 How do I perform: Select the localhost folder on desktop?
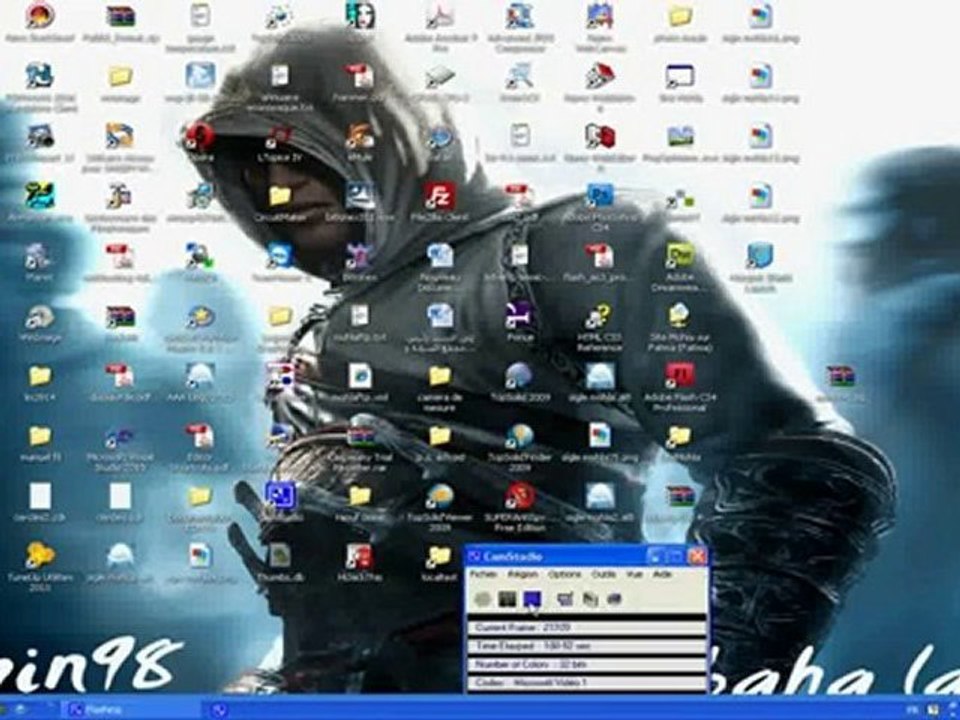point(440,562)
